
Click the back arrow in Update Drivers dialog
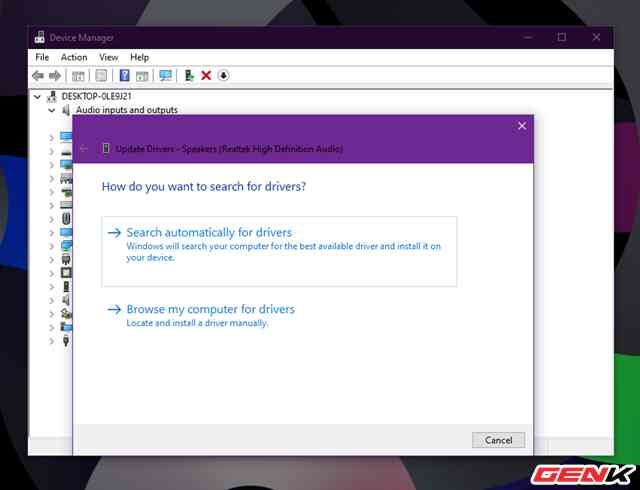(x=84, y=149)
